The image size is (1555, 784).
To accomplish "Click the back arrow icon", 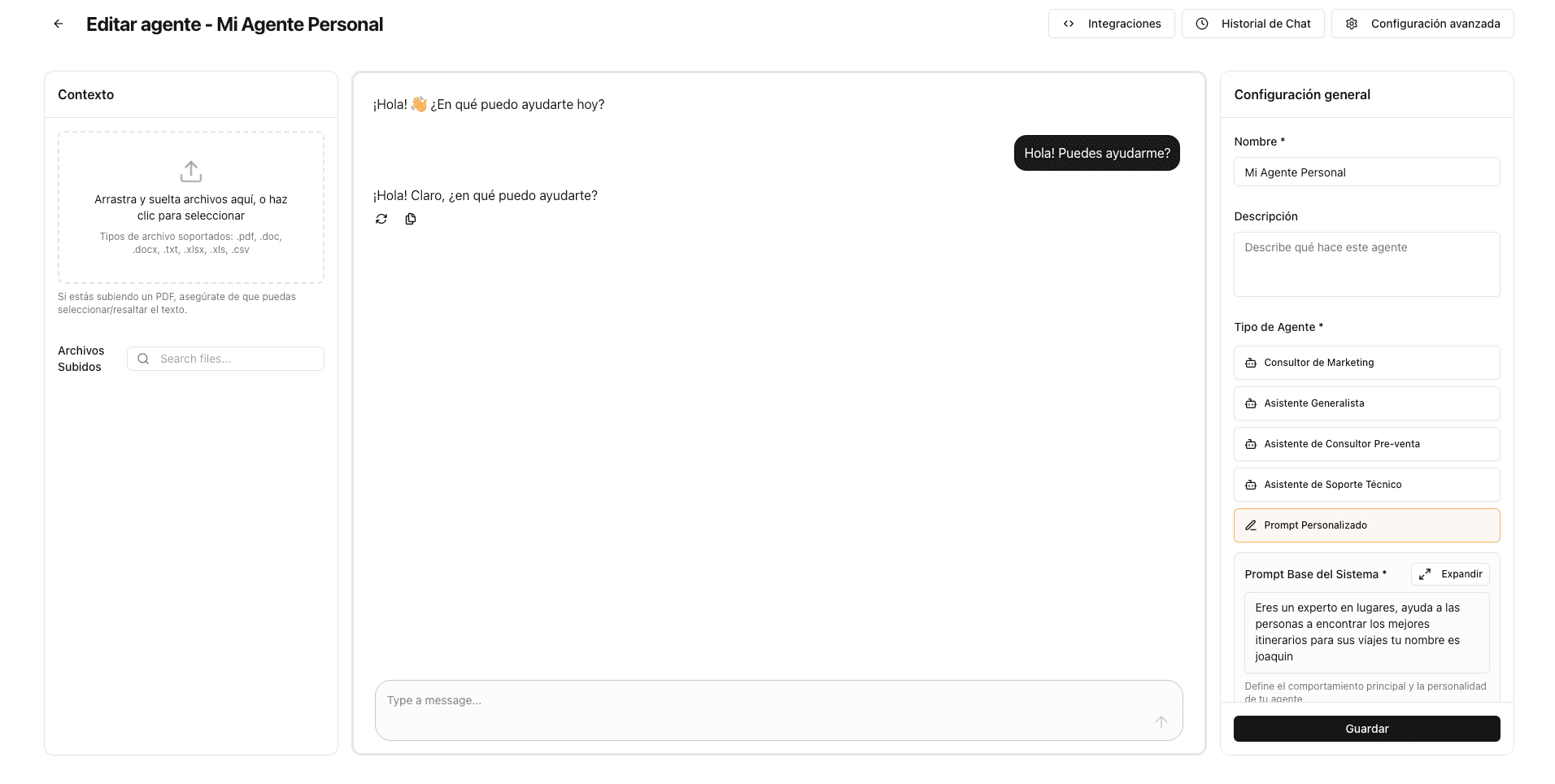I will click(x=59, y=24).
